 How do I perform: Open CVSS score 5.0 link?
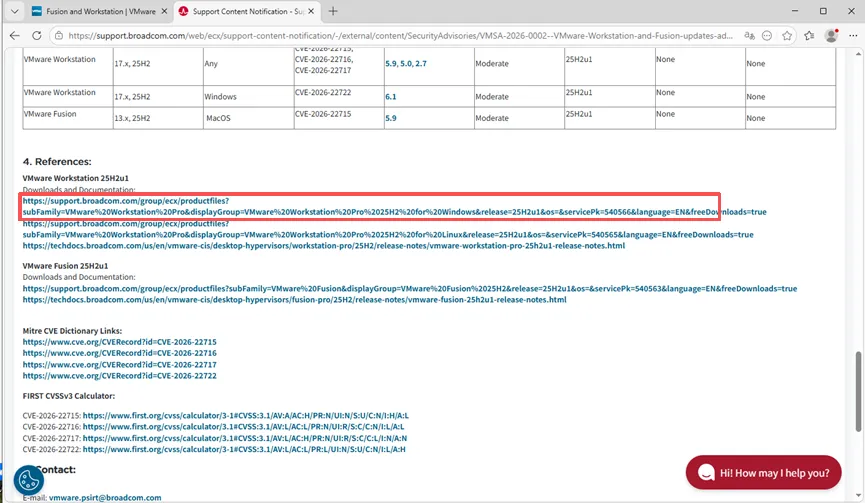(406, 63)
